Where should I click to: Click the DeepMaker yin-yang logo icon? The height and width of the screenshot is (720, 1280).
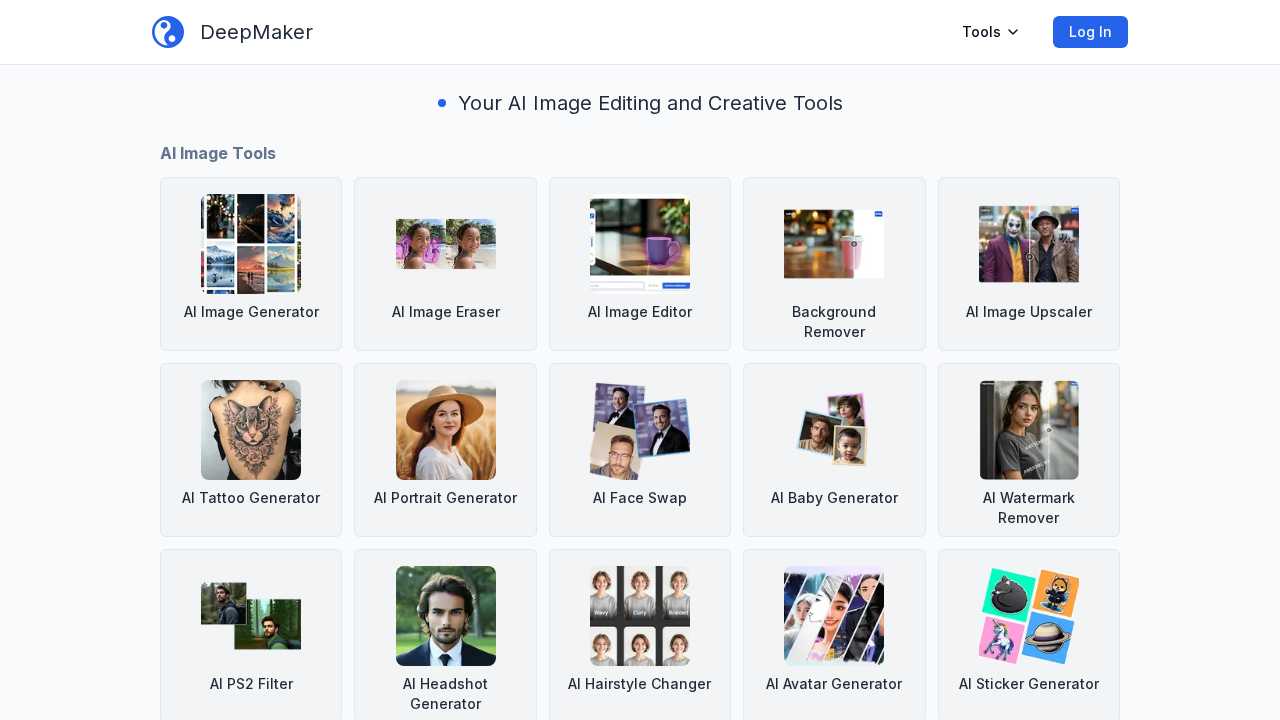click(x=168, y=32)
